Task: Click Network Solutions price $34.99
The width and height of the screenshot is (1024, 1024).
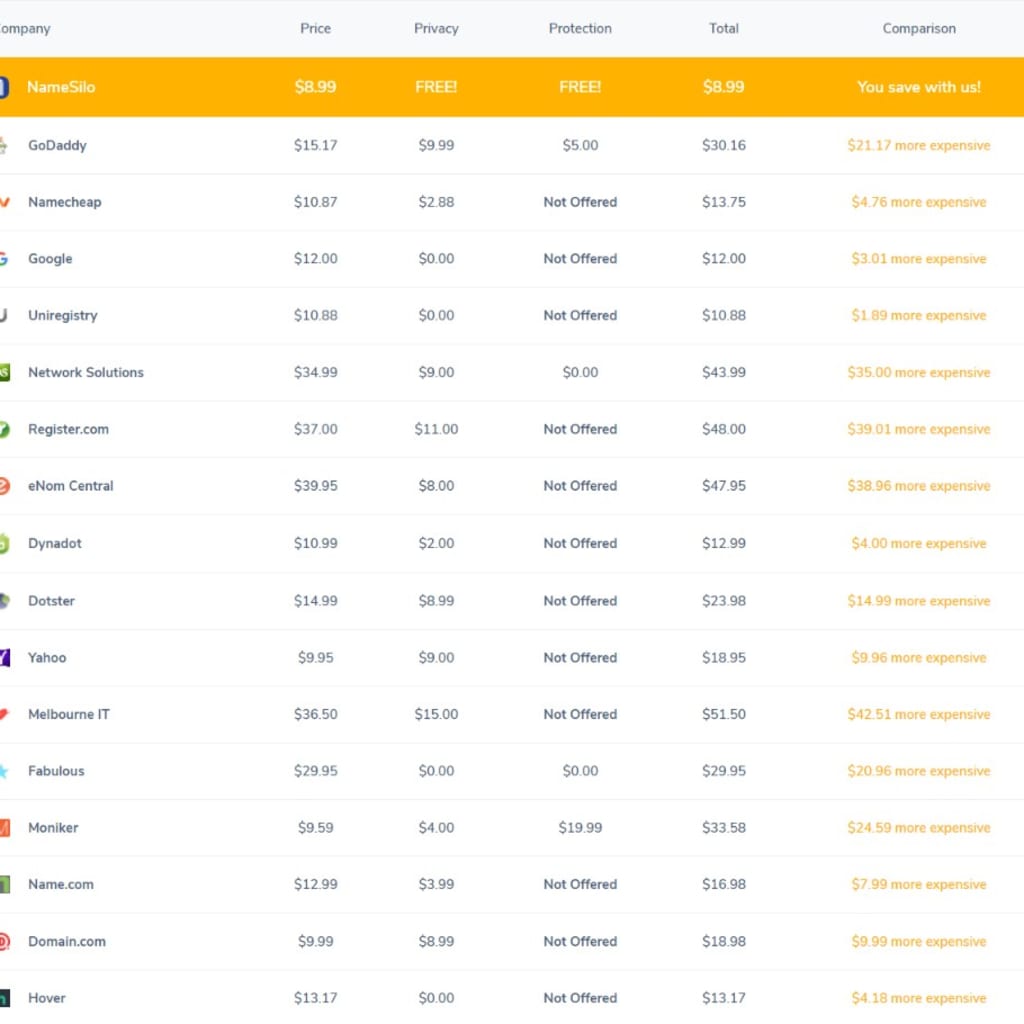Action: pos(315,372)
